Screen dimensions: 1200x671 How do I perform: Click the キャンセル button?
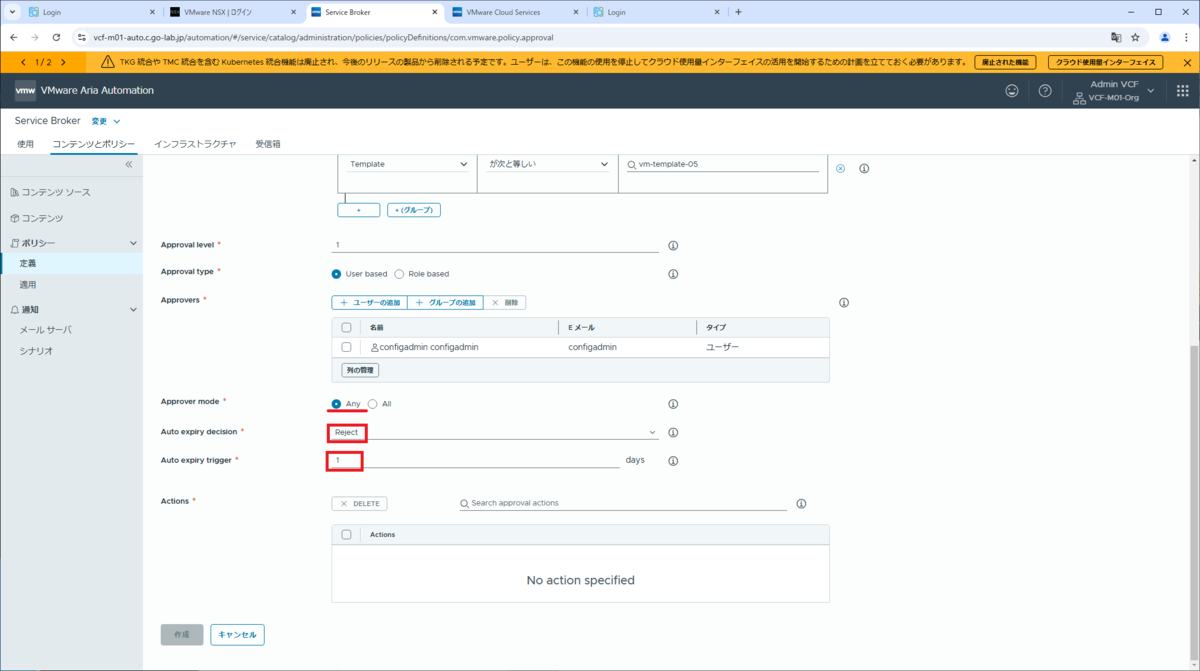tap(237, 635)
